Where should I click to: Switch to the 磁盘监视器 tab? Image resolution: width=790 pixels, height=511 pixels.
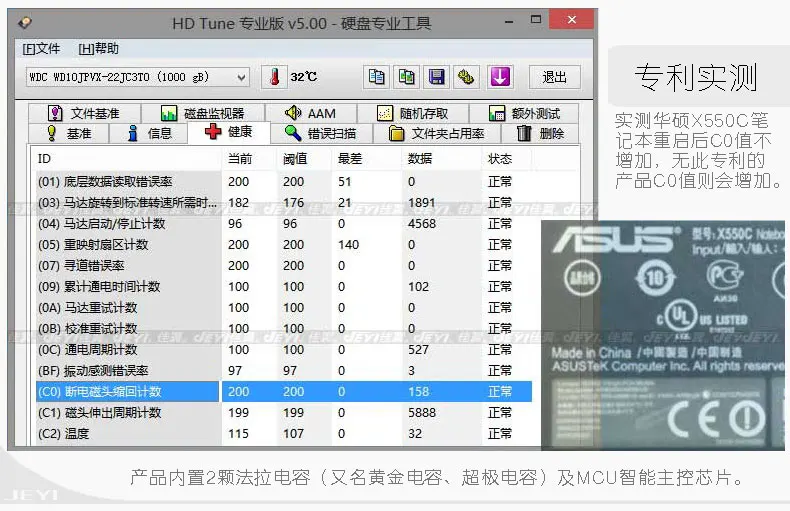point(203,113)
